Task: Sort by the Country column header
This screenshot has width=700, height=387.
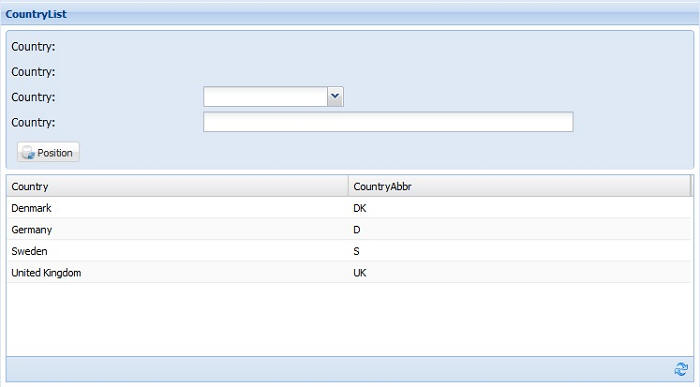Action: pyautogui.click(x=177, y=186)
